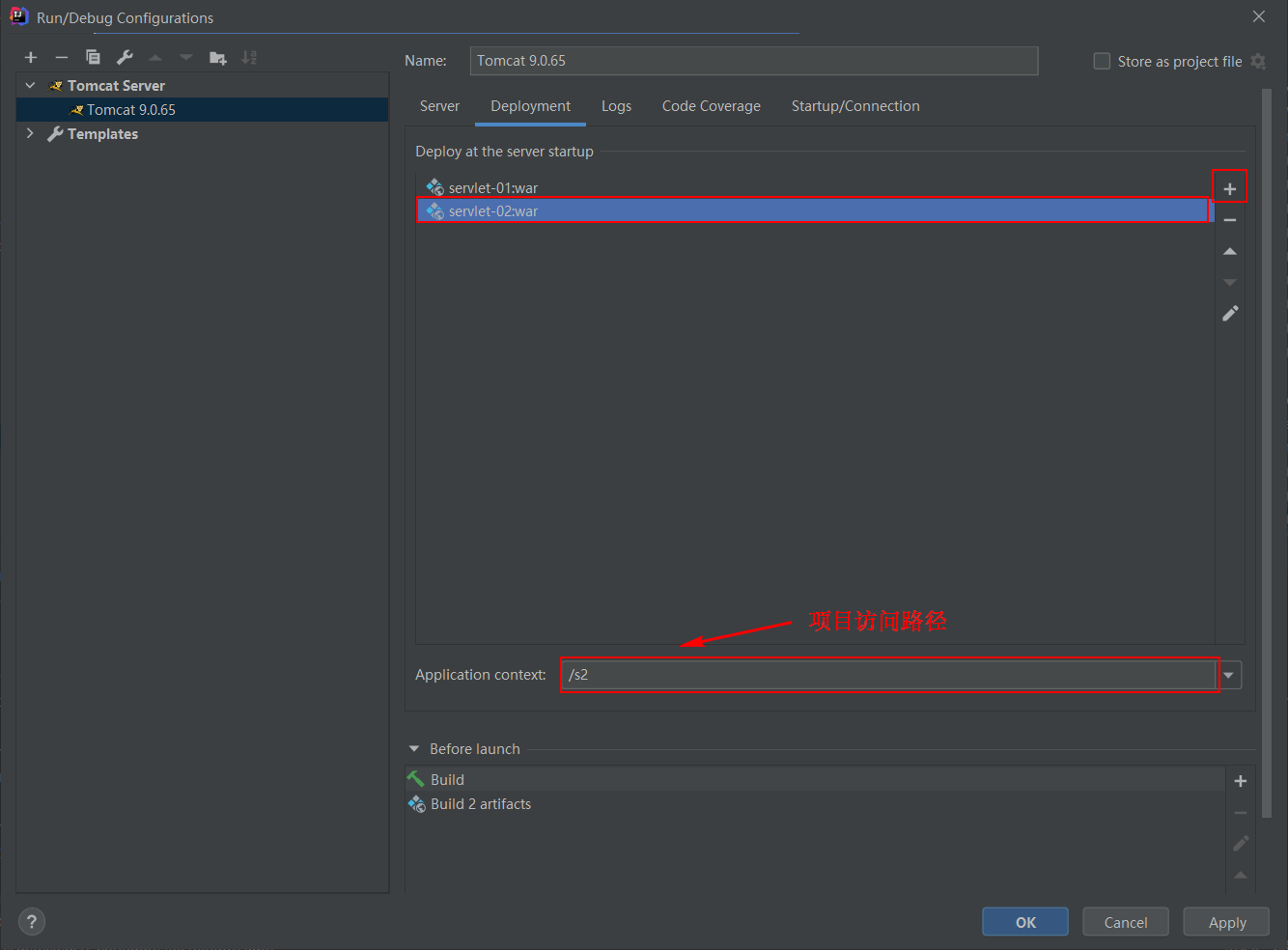Screen dimensions: 1288x950
Task: Click the Cancel button
Action: coord(1126,922)
